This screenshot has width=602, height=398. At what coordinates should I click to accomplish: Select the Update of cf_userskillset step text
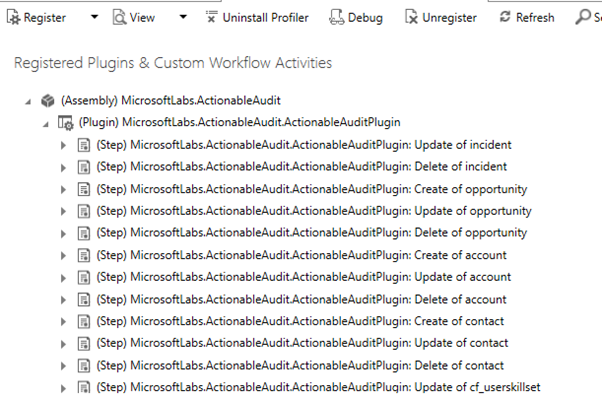(x=318, y=387)
